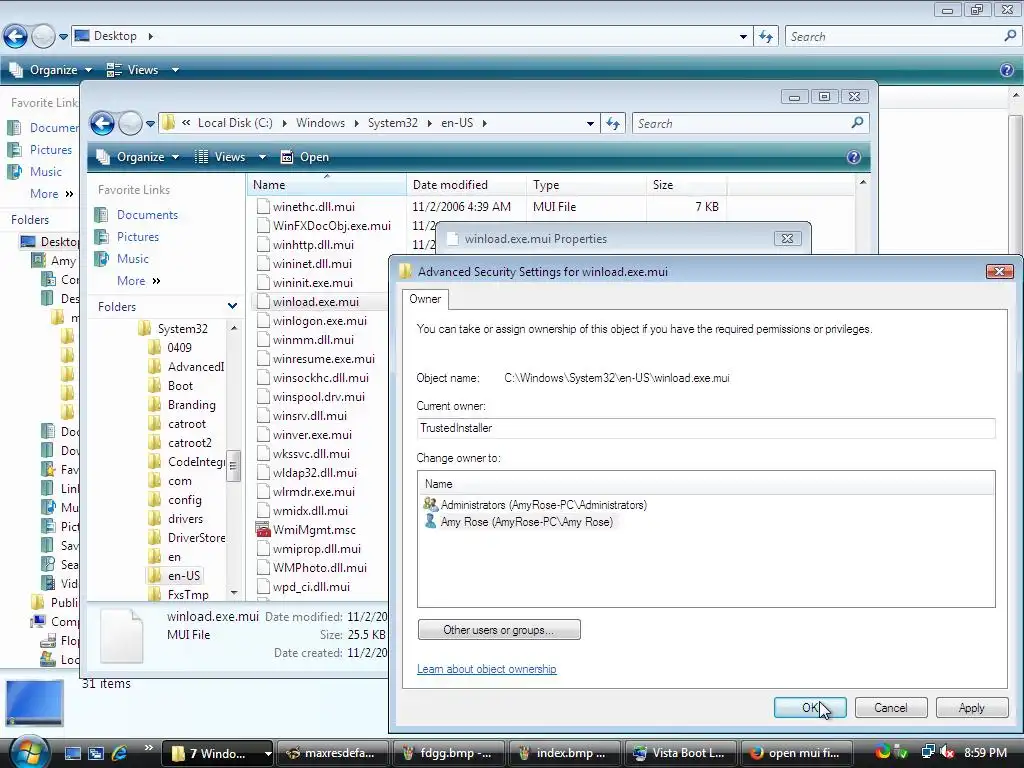The image size is (1024, 768).
Task: Click Local Disk (C:) breadcrumb
Action: (235, 123)
